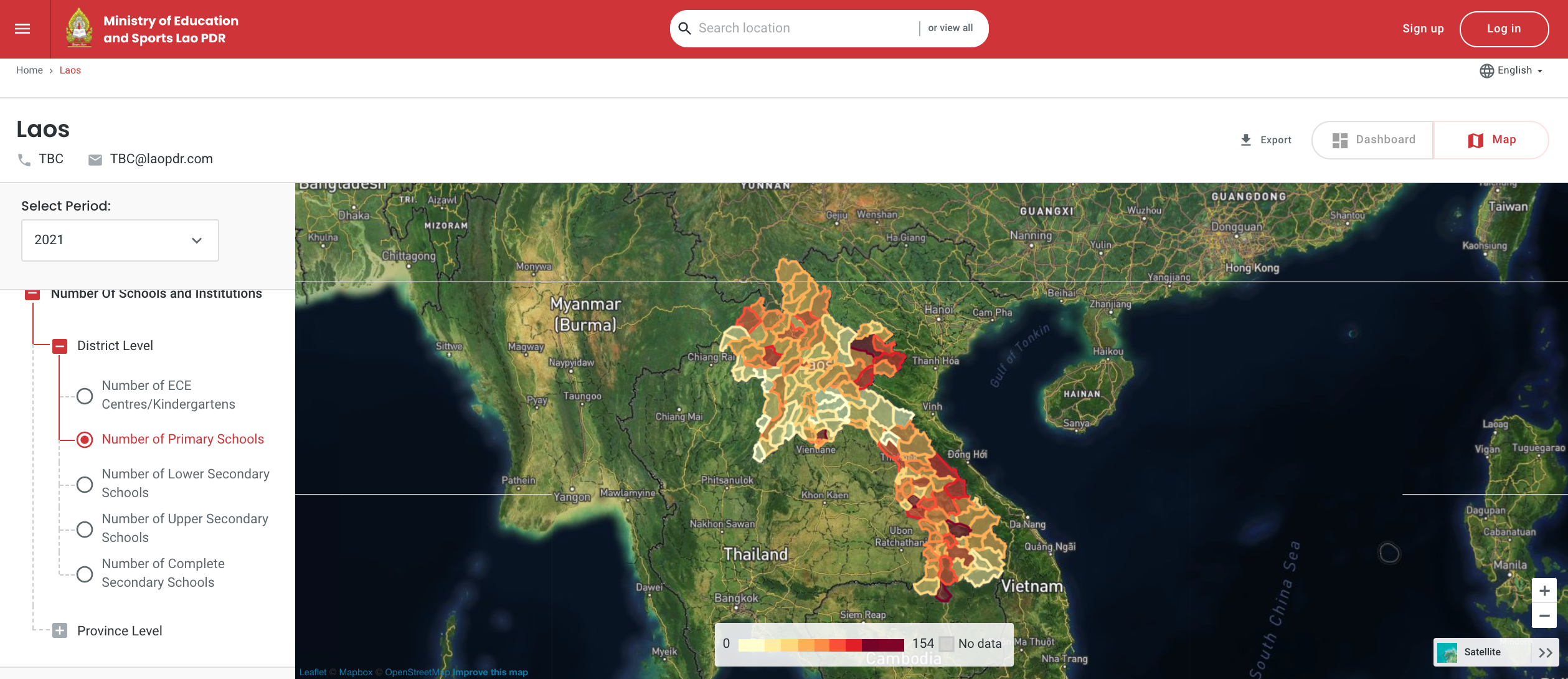Click the legend color gradient bar
The height and width of the screenshot is (679, 1568).
point(821,645)
